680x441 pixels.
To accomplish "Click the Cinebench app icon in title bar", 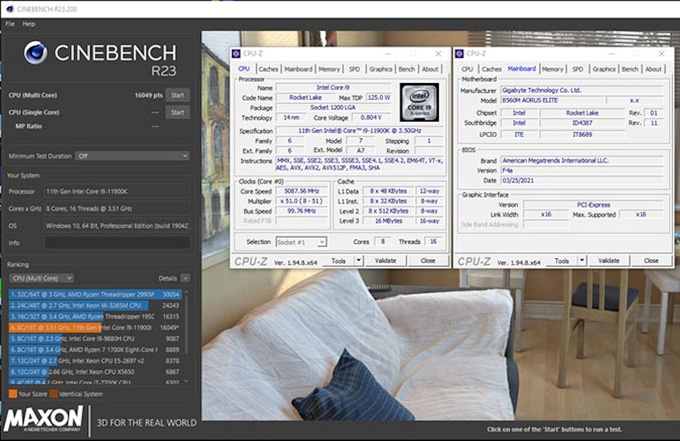I will pyautogui.click(x=10, y=9).
